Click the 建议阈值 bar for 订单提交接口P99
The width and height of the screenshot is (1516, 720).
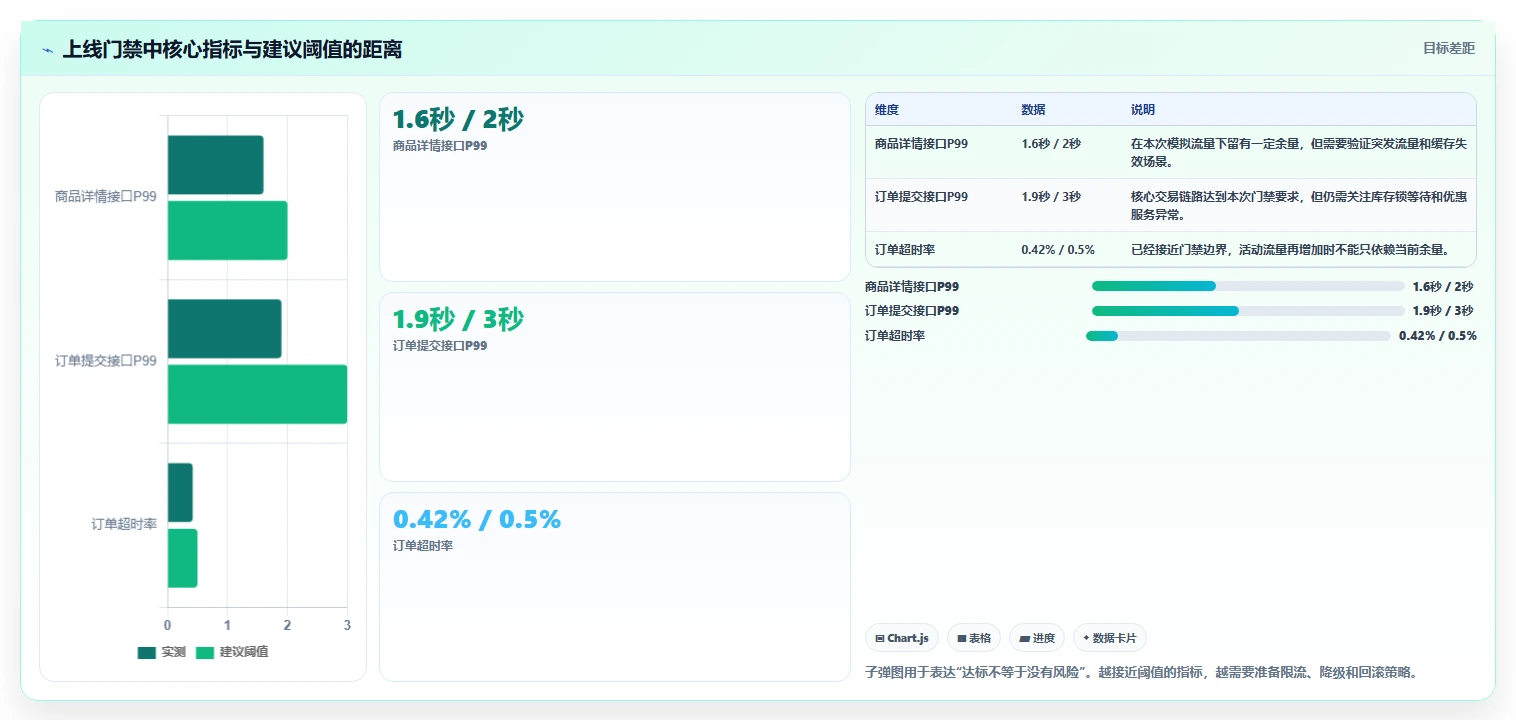pos(257,394)
